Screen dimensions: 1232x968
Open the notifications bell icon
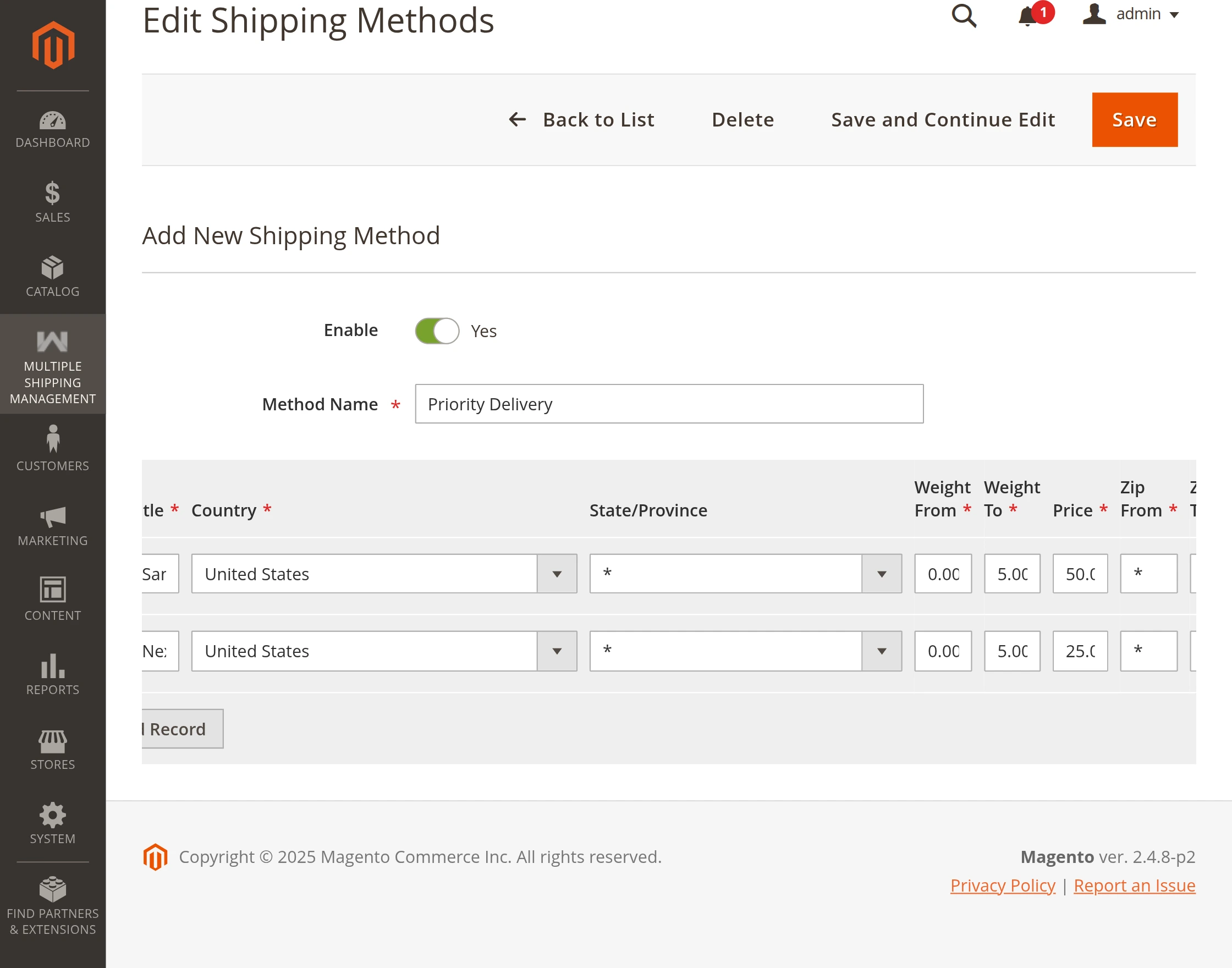(1027, 16)
